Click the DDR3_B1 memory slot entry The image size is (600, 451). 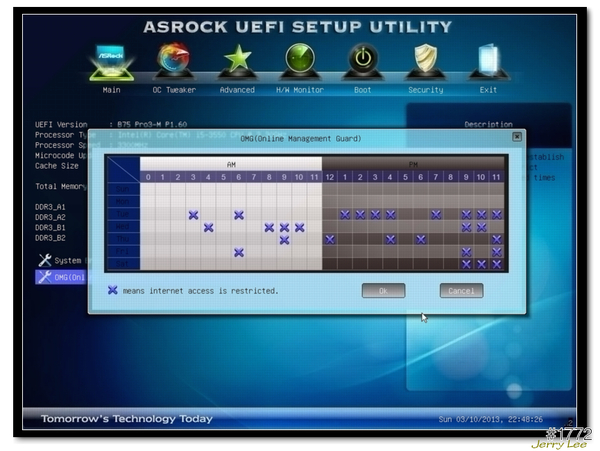[50, 228]
